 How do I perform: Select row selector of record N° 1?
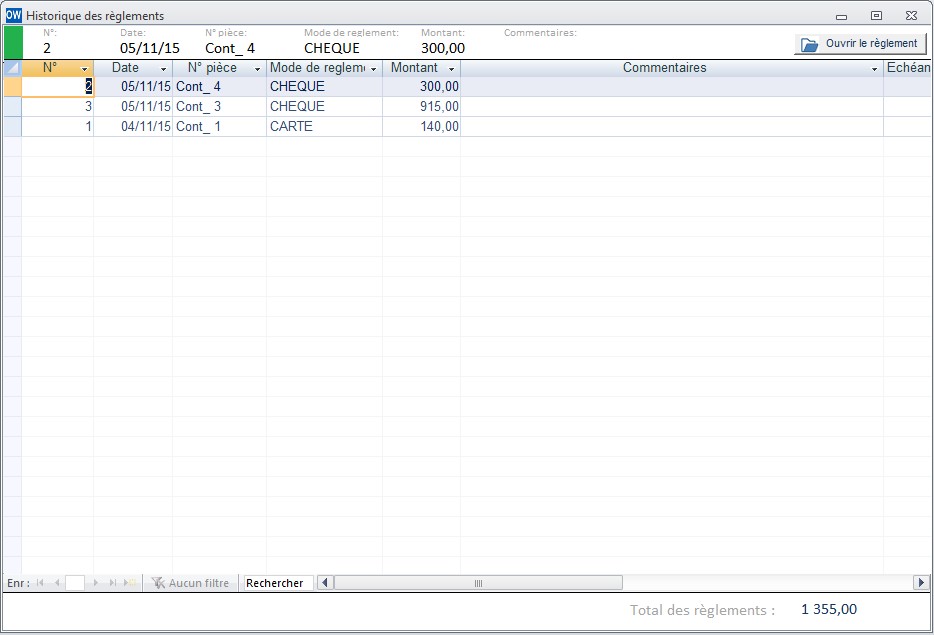(x=13, y=126)
